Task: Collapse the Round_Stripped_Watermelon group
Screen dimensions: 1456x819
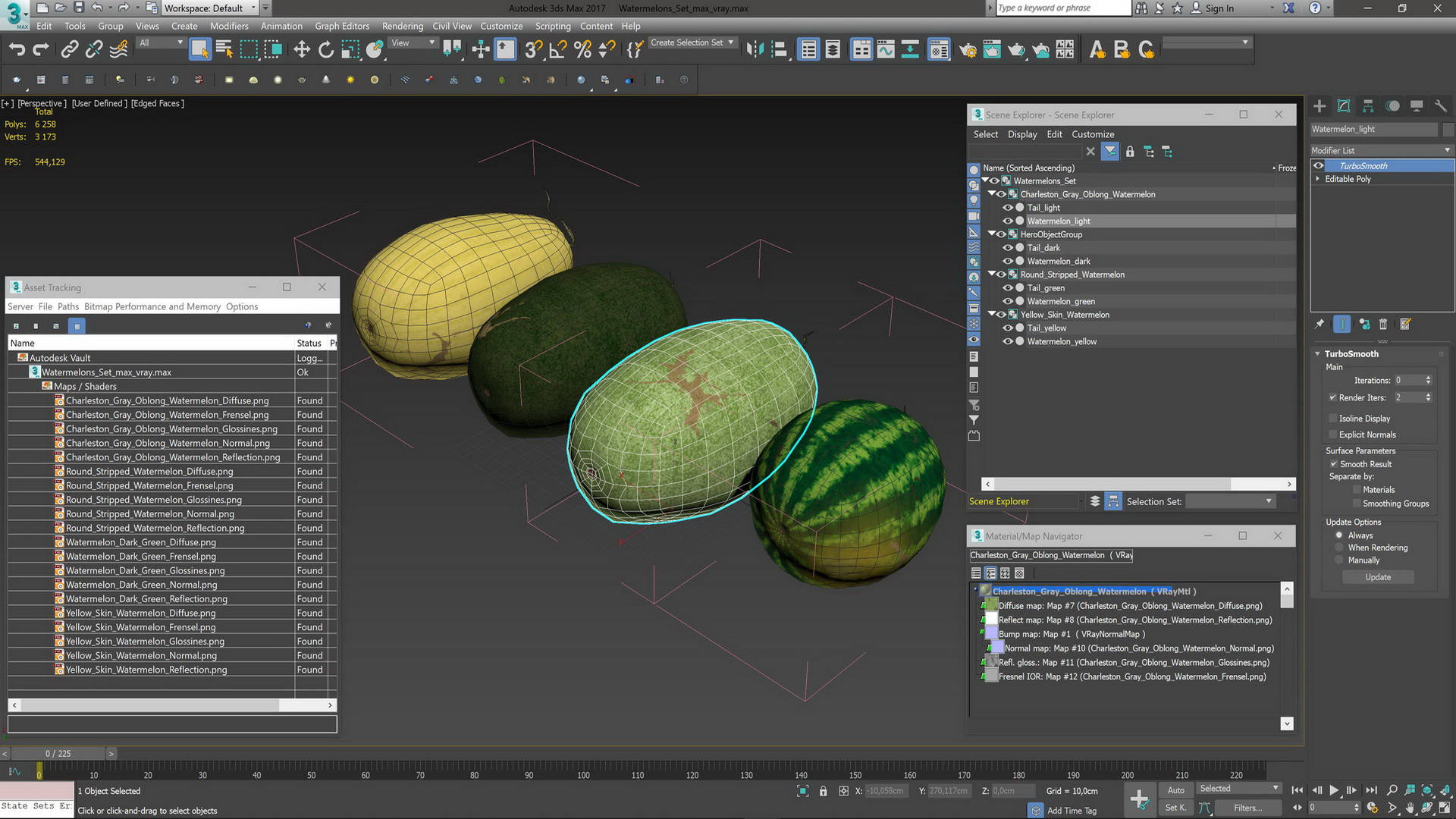Action: click(991, 275)
